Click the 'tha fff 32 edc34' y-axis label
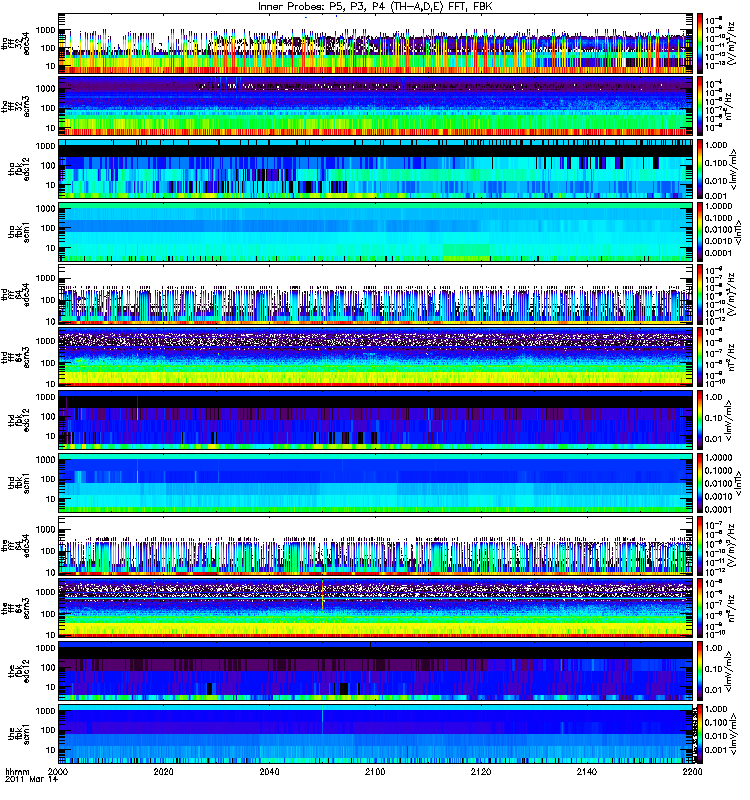Image resolution: width=750 pixels, height=800 pixels. point(15,43)
